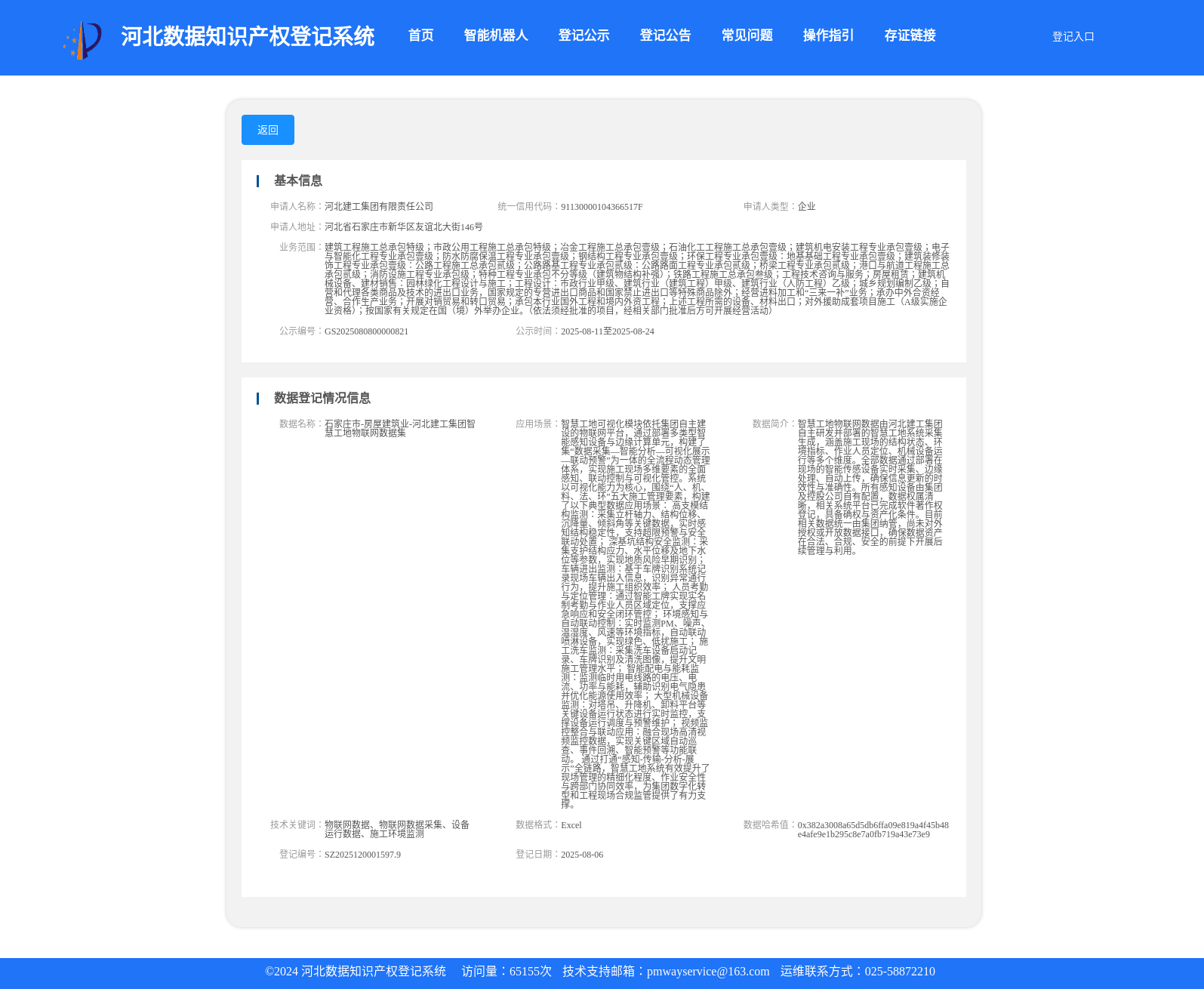Open the 首页 menu item
1204x989 pixels.
pyautogui.click(x=420, y=35)
